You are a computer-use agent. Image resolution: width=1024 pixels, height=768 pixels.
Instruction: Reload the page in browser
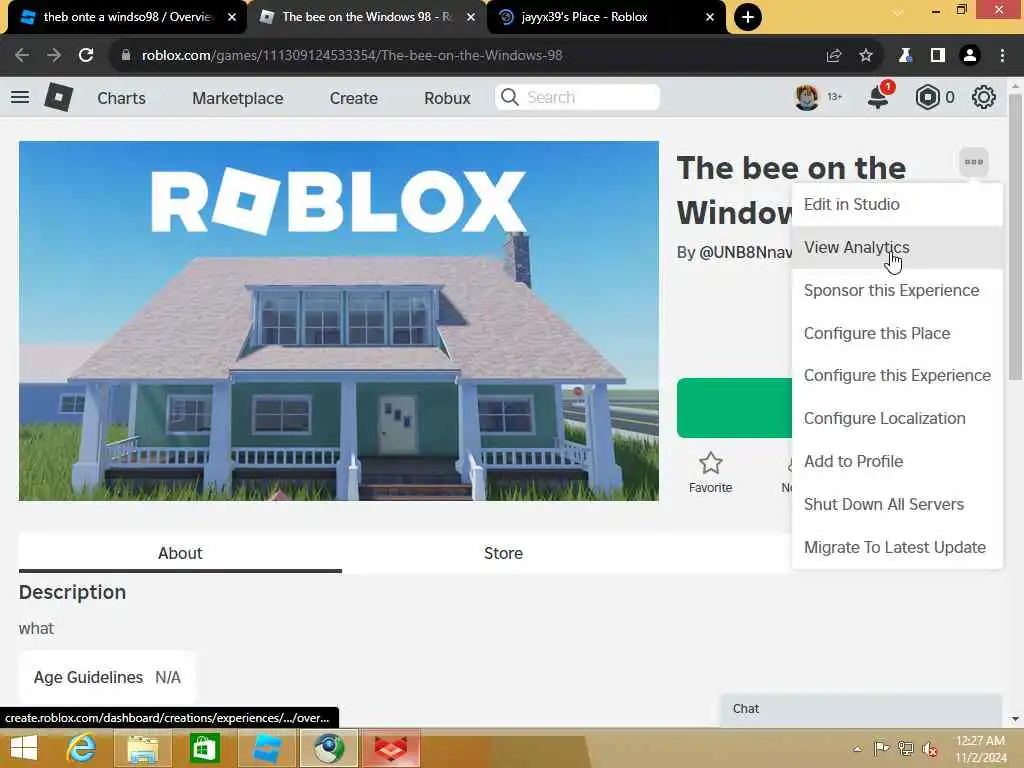(x=86, y=56)
